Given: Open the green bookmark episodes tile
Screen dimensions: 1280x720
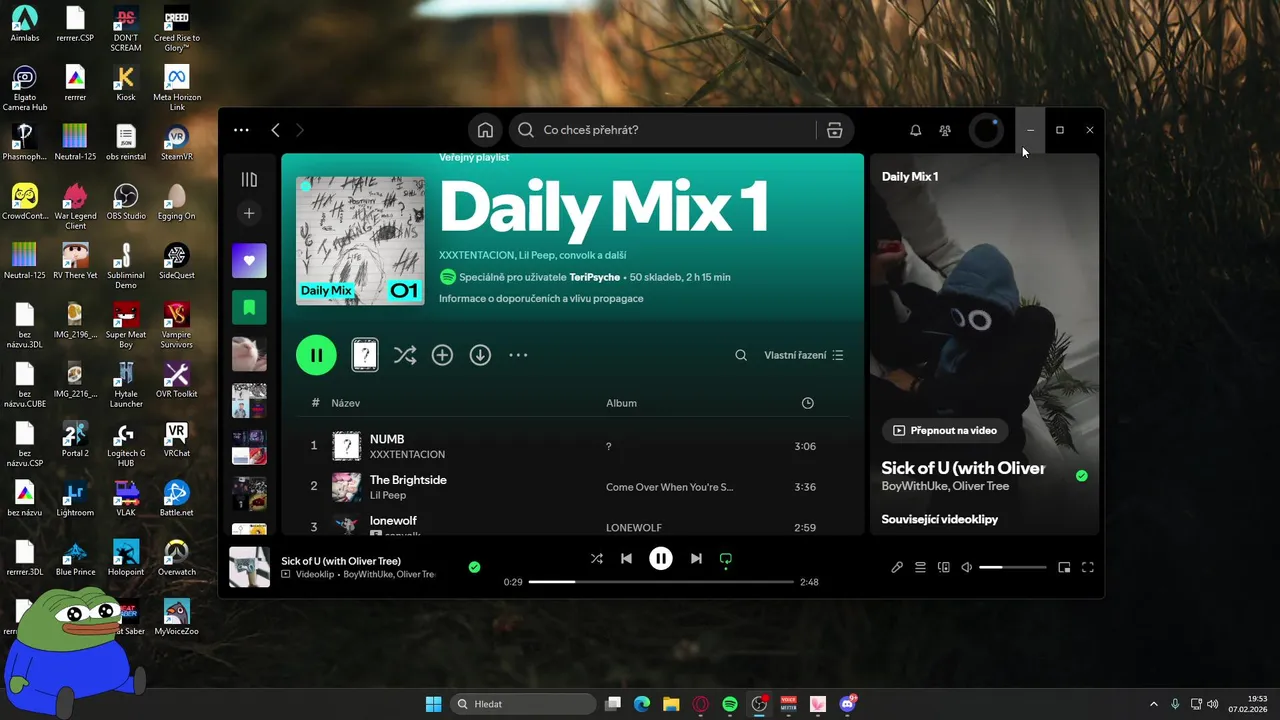Looking at the screenshot, I should (249, 307).
